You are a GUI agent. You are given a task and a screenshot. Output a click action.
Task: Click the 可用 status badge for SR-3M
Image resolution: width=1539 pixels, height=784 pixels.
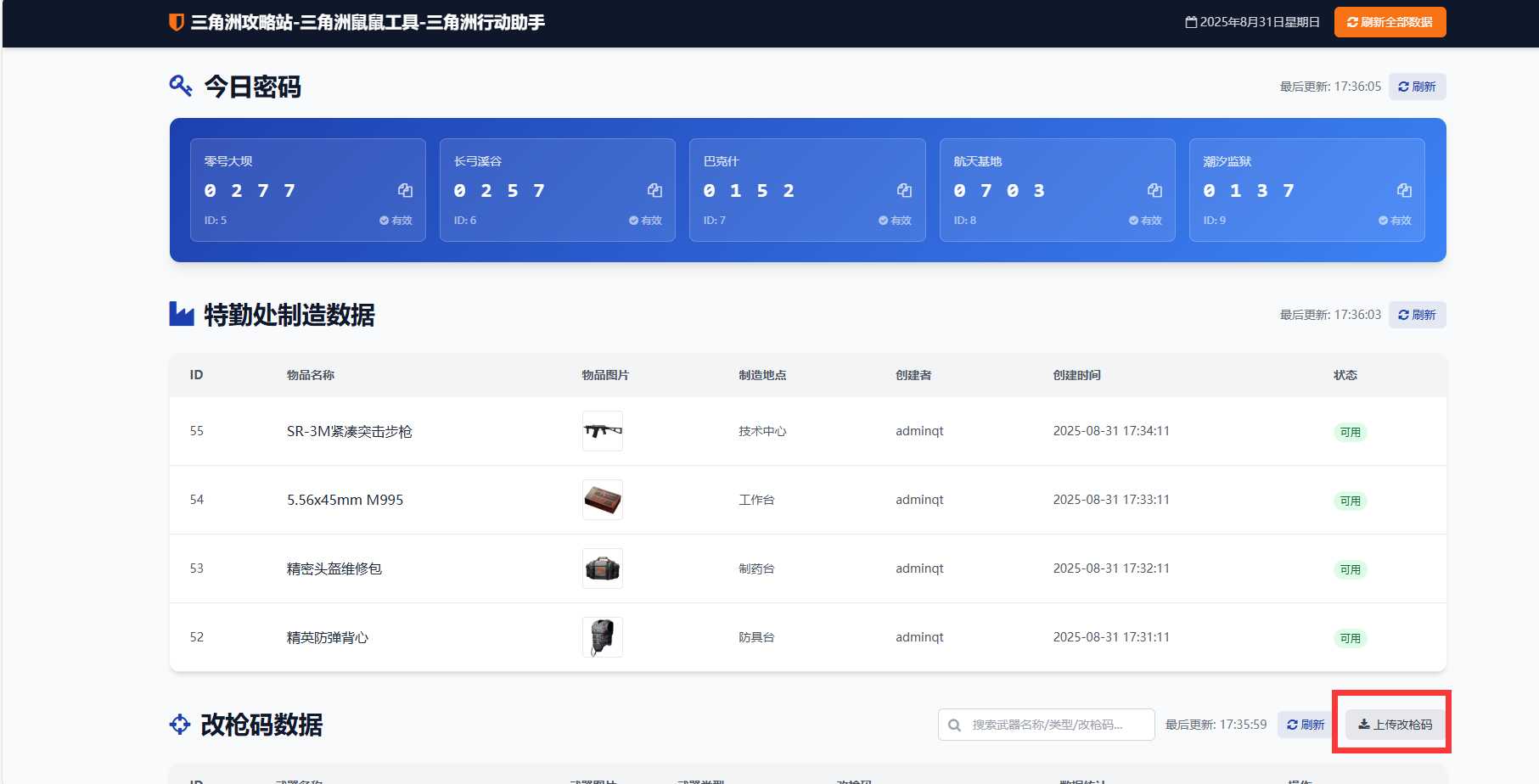[x=1350, y=432]
